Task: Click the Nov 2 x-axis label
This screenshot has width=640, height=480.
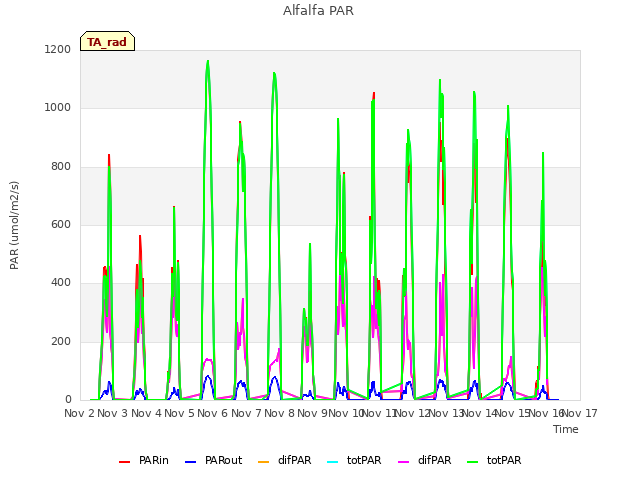Action: [x=80, y=413]
